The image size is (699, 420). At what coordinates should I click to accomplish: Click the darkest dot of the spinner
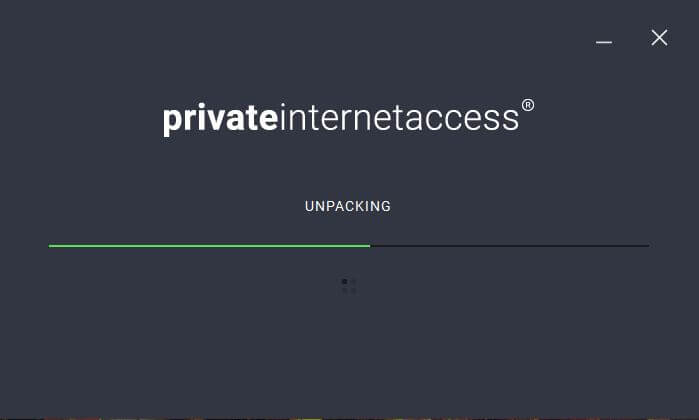click(x=344, y=282)
